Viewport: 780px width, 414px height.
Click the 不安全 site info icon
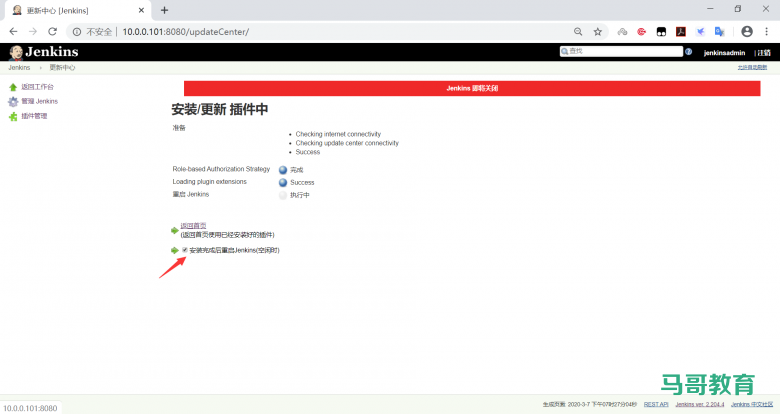pos(77,32)
